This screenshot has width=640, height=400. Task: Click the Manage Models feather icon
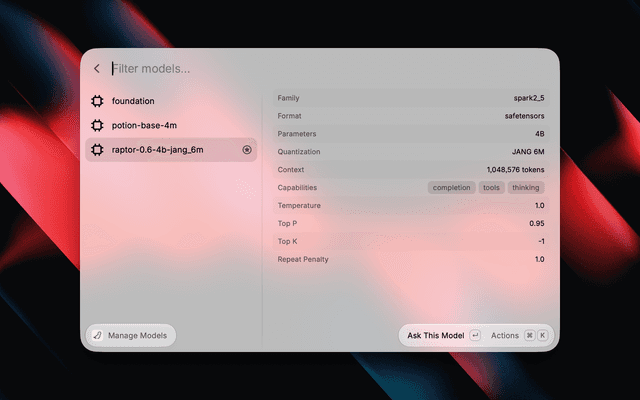click(x=97, y=336)
